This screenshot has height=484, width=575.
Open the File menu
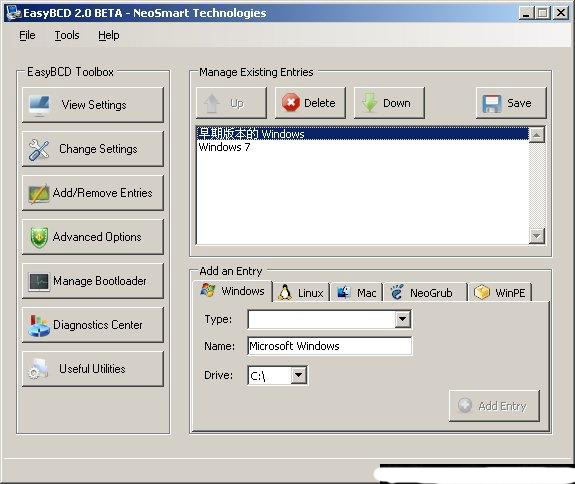pos(28,35)
